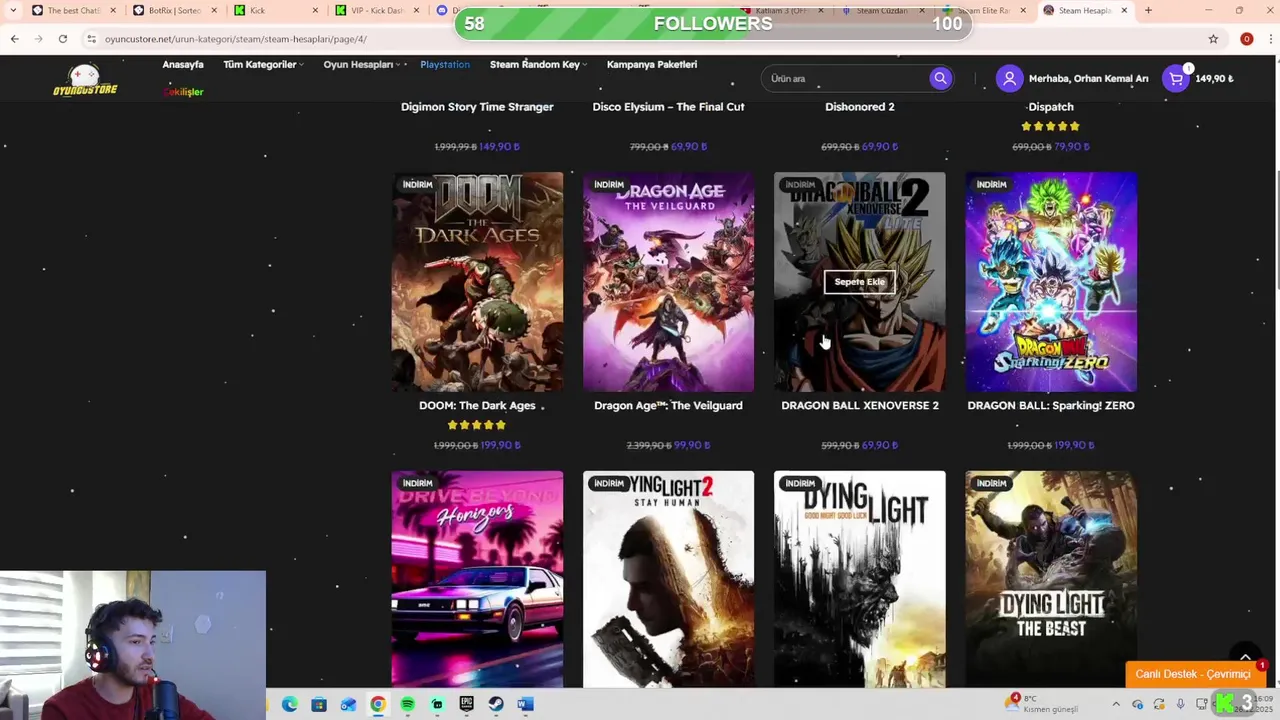Click Dying Light The Beast cover

(1051, 579)
